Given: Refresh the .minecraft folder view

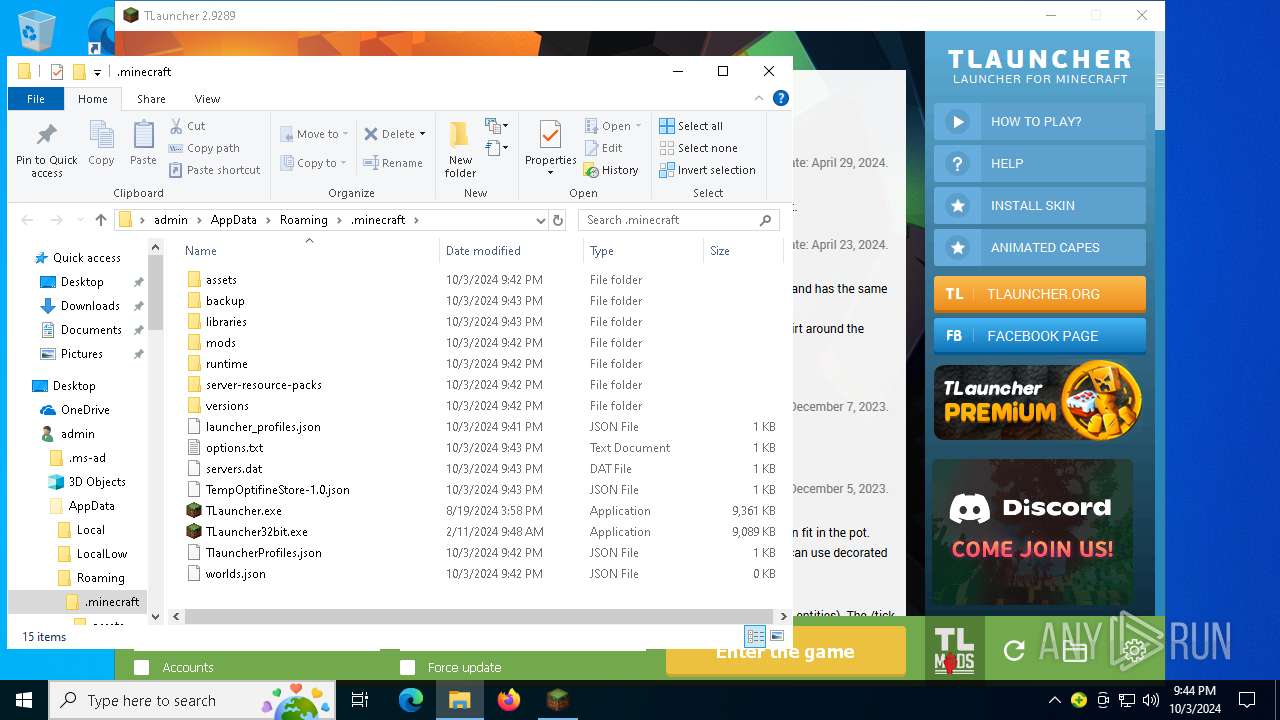Looking at the screenshot, I should [x=558, y=220].
